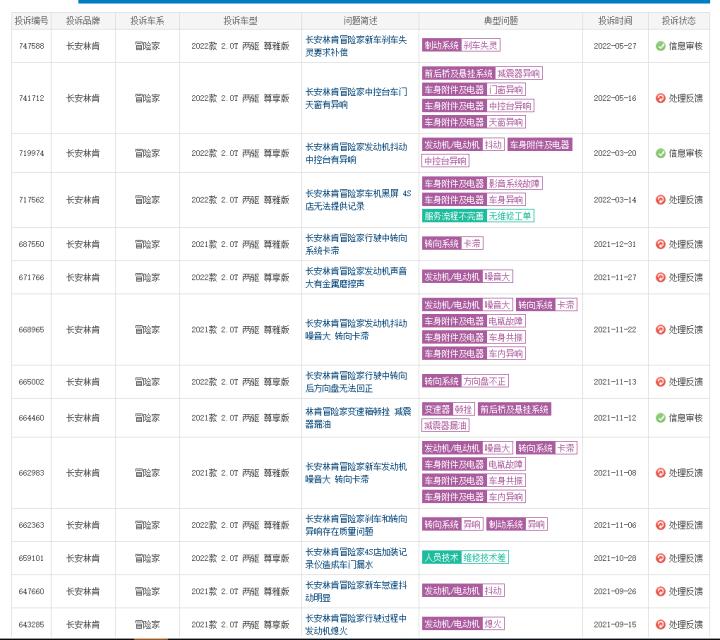Open complaint 中控台车门天窗有异响
The height and width of the screenshot is (640, 720).
(x=356, y=98)
